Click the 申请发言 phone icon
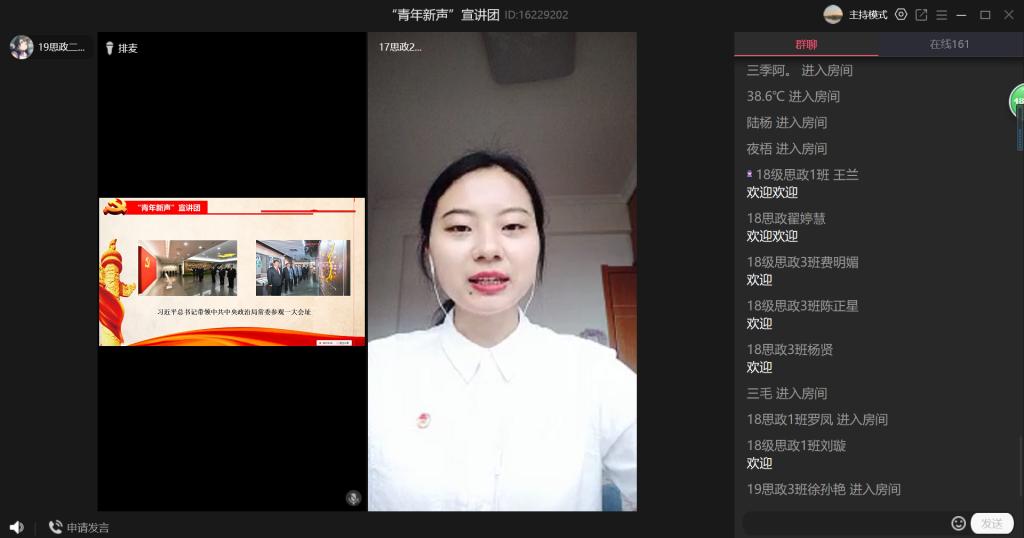Screen dimensions: 1024x538 (x=55, y=527)
